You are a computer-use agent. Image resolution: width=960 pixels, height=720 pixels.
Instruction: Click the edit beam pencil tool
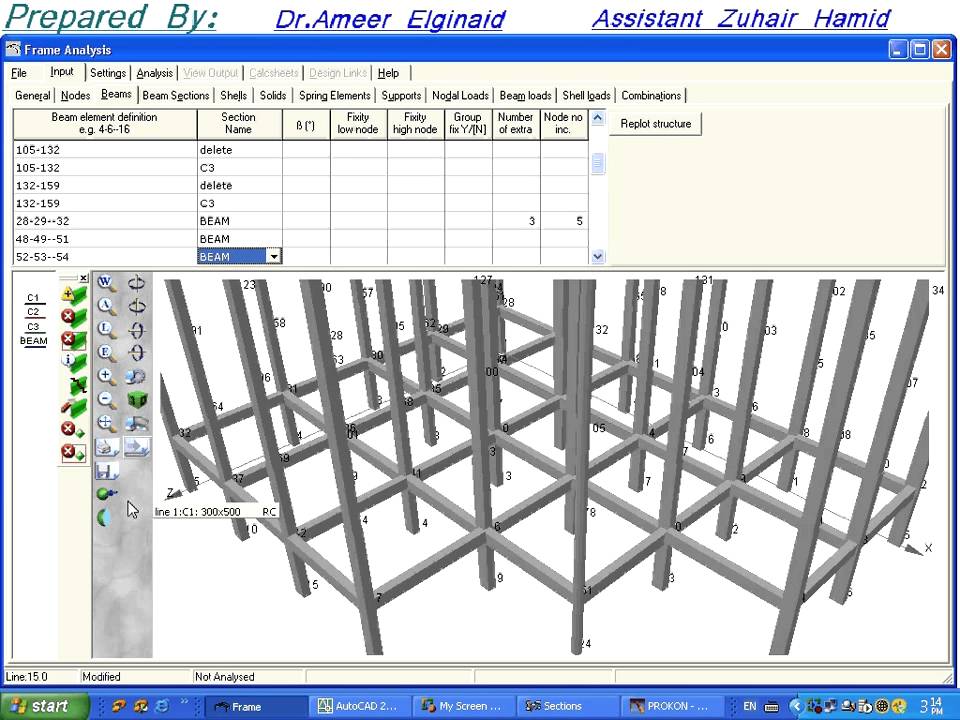click(74, 407)
